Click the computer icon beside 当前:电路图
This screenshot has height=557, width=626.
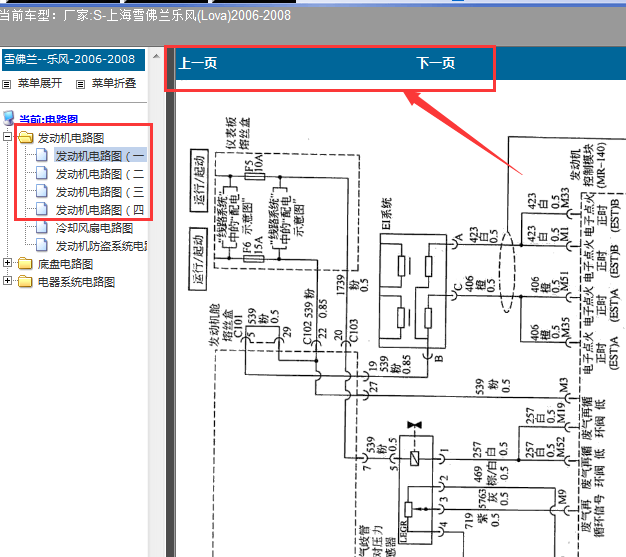8,118
